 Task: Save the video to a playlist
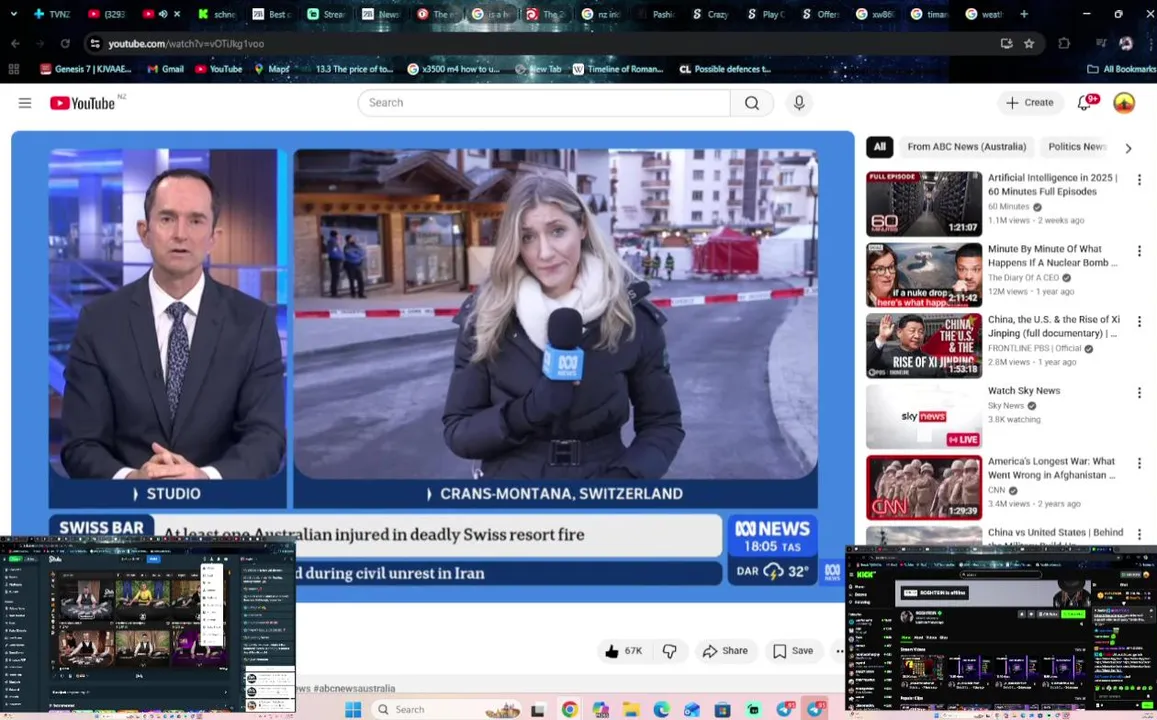tap(793, 651)
